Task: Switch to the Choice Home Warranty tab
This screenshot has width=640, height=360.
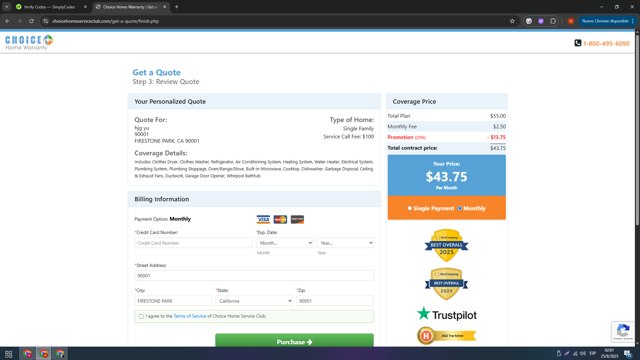Action: tap(130, 7)
